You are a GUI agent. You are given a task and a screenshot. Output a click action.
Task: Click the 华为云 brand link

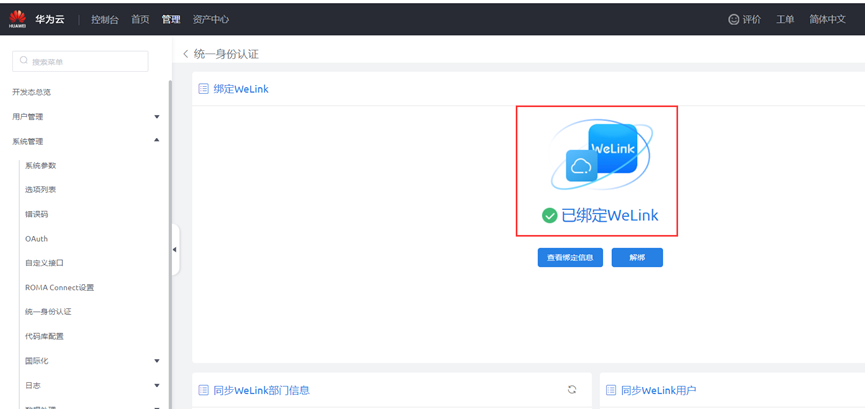click(x=50, y=19)
